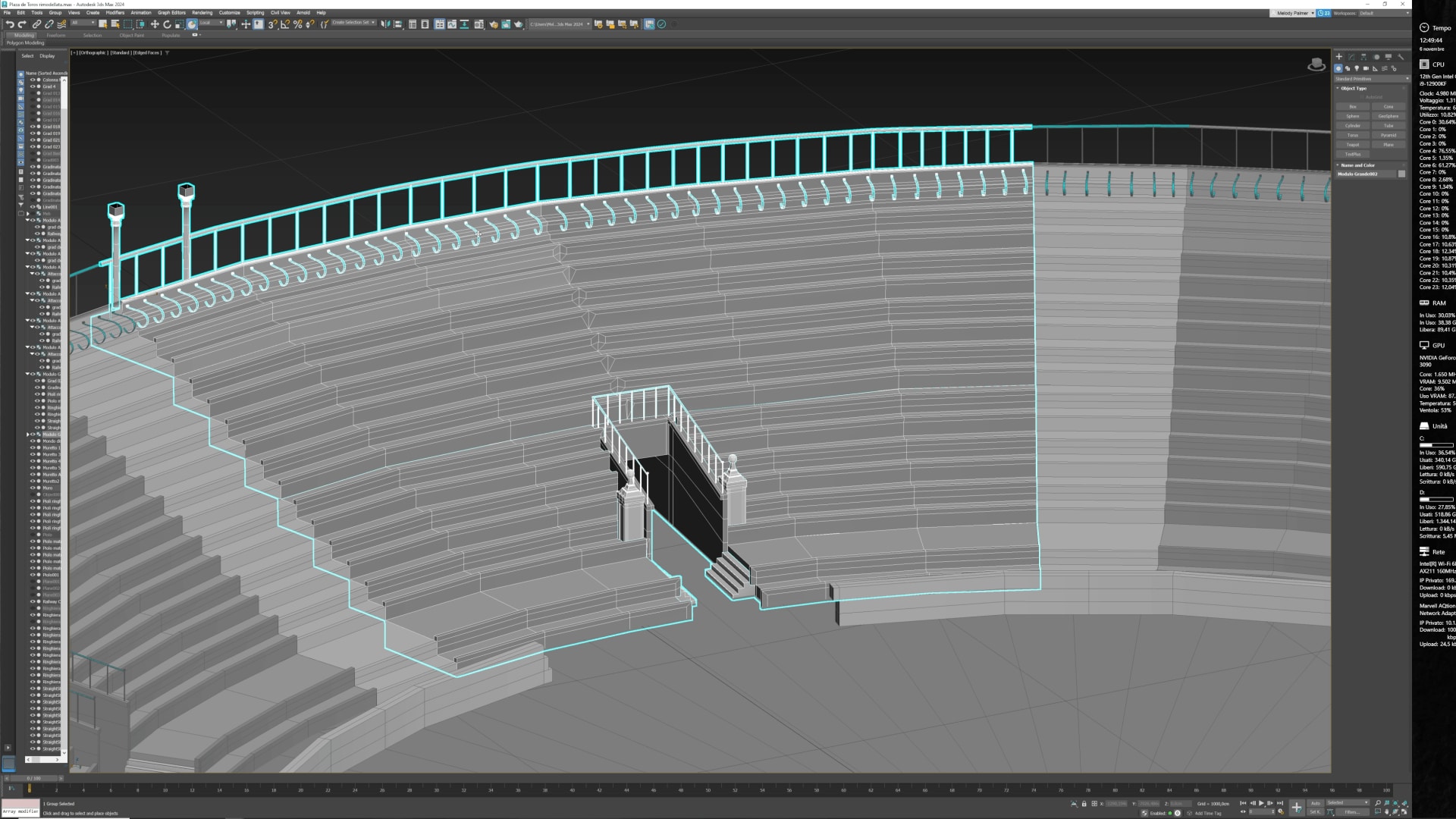Click the Teapot primitive button
The image size is (1456, 819).
(1353, 145)
